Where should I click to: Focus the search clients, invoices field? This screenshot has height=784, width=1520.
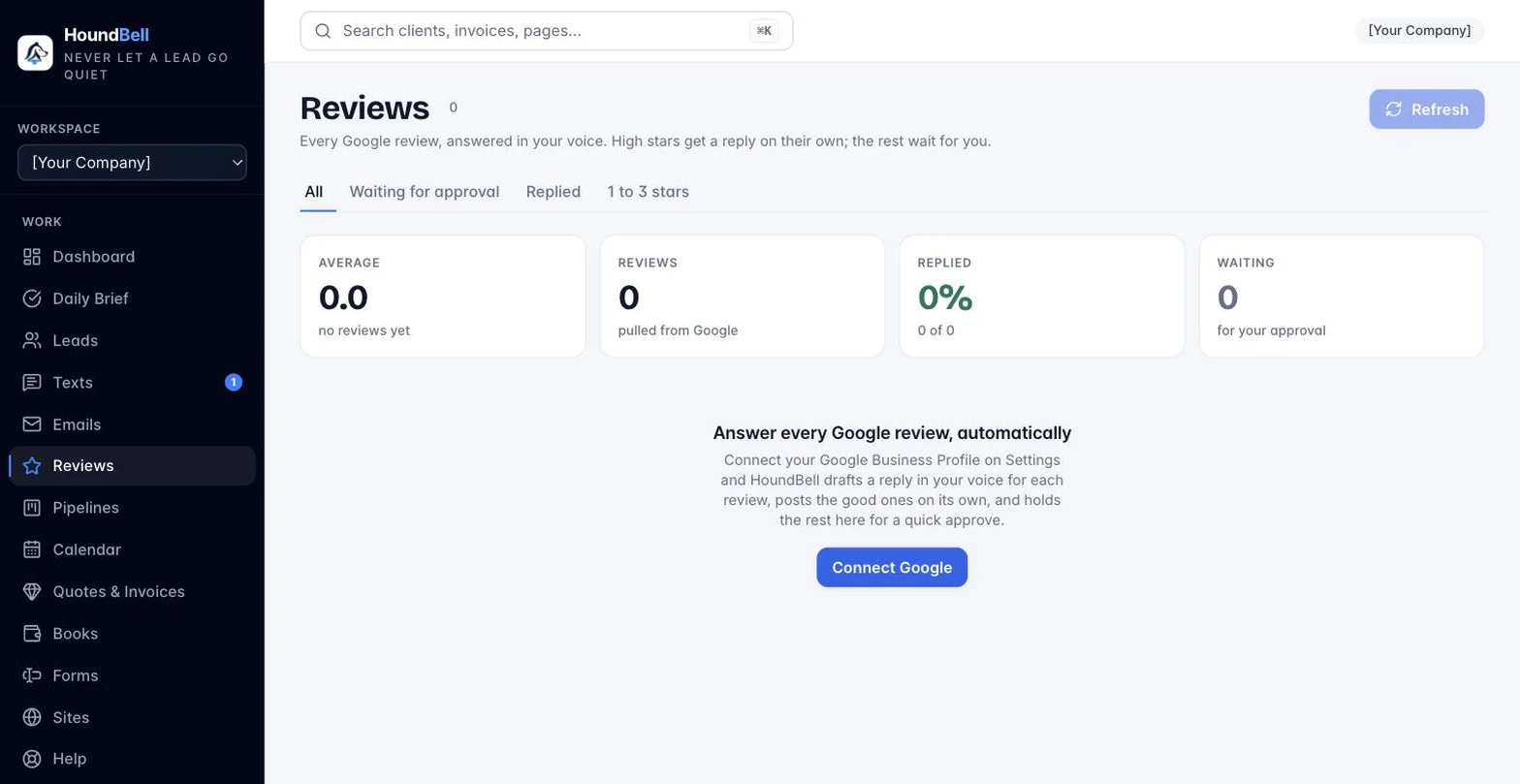[x=547, y=31]
